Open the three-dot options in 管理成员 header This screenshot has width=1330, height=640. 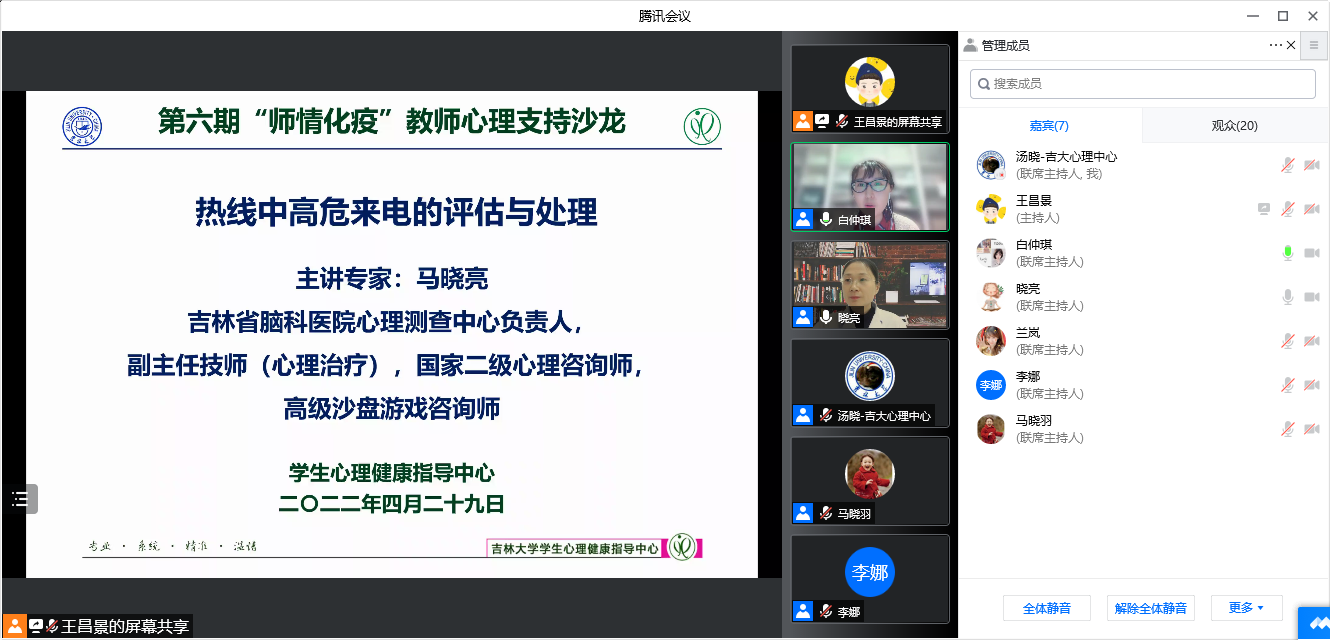coord(1275,45)
